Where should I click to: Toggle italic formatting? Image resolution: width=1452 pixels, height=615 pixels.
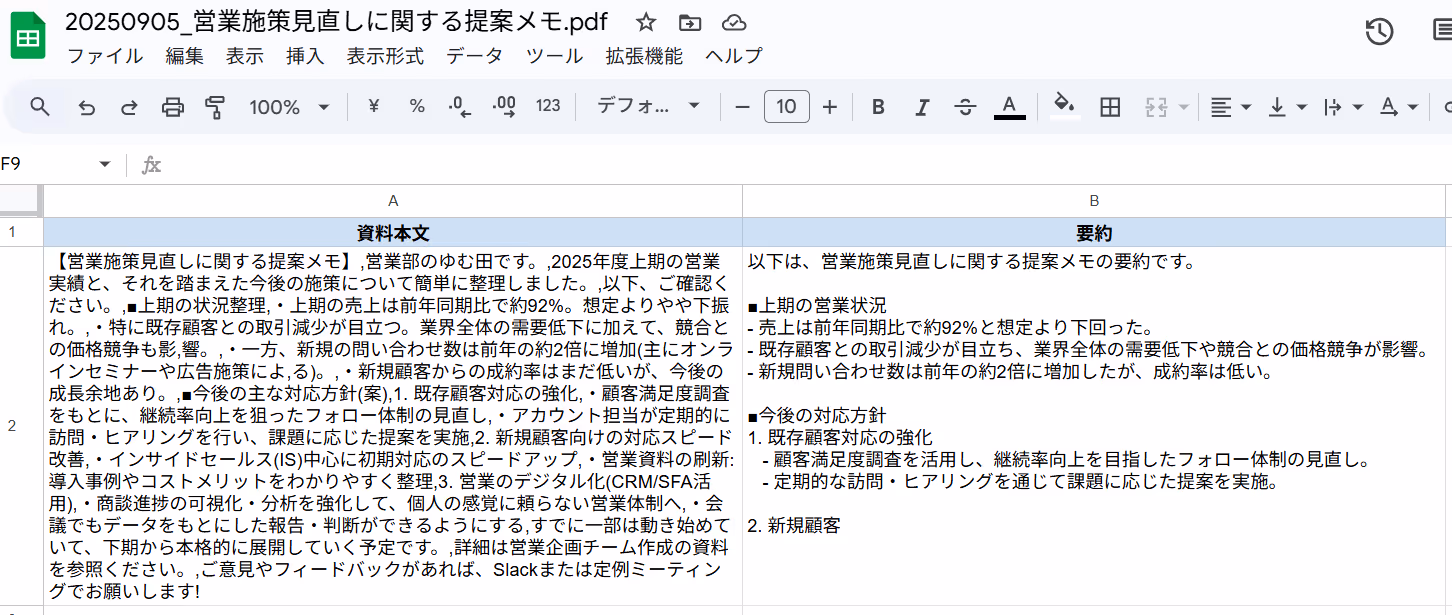(922, 107)
